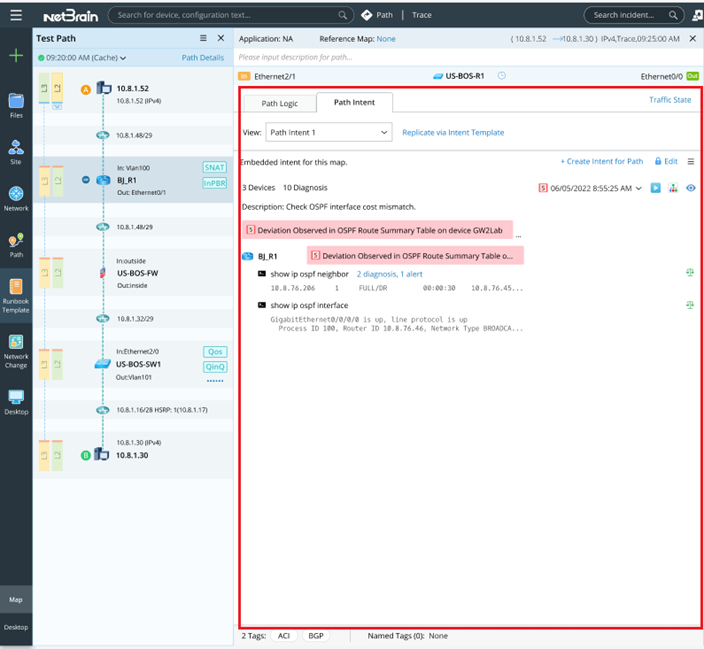Image resolution: width=704 pixels, height=649 pixels.
Task: Open Network in the sidebar
Action: pyautogui.click(x=16, y=199)
